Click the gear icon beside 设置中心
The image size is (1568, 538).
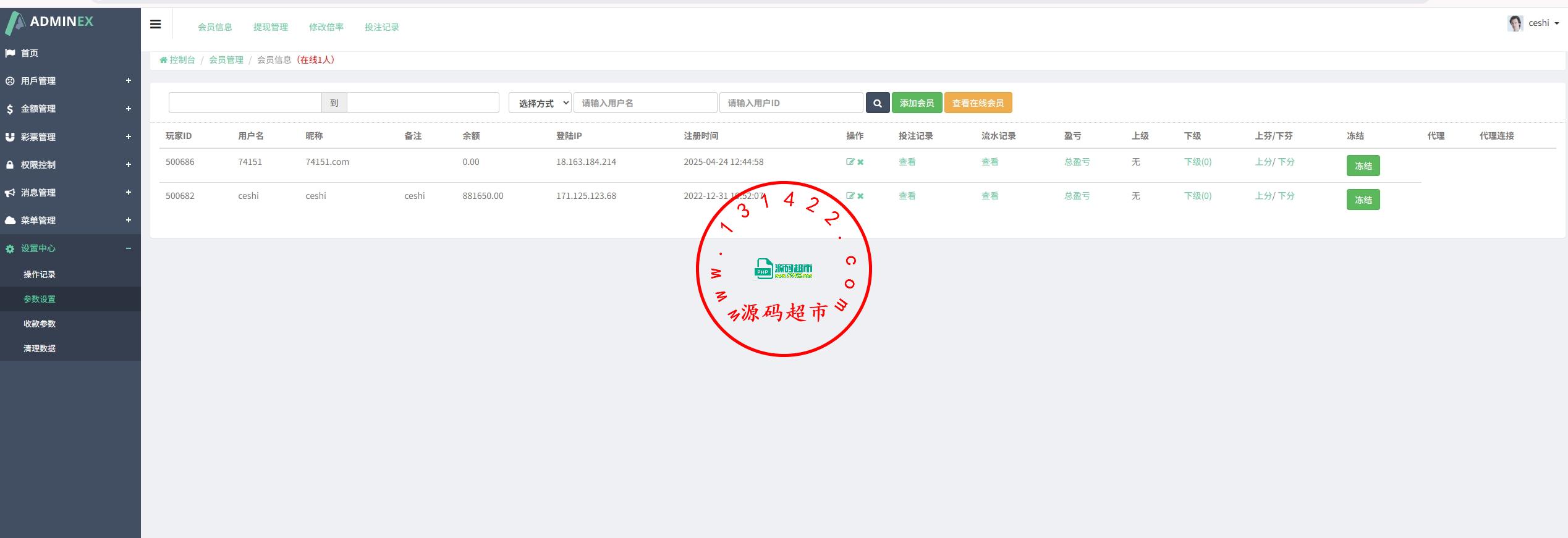click(10, 249)
